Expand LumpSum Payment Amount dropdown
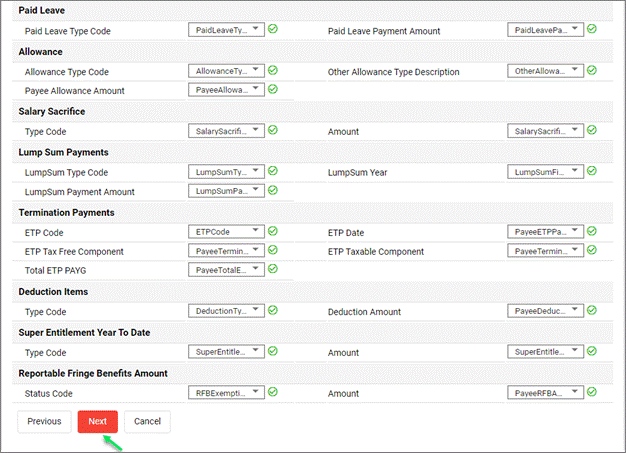626x453 pixels. tap(226, 191)
